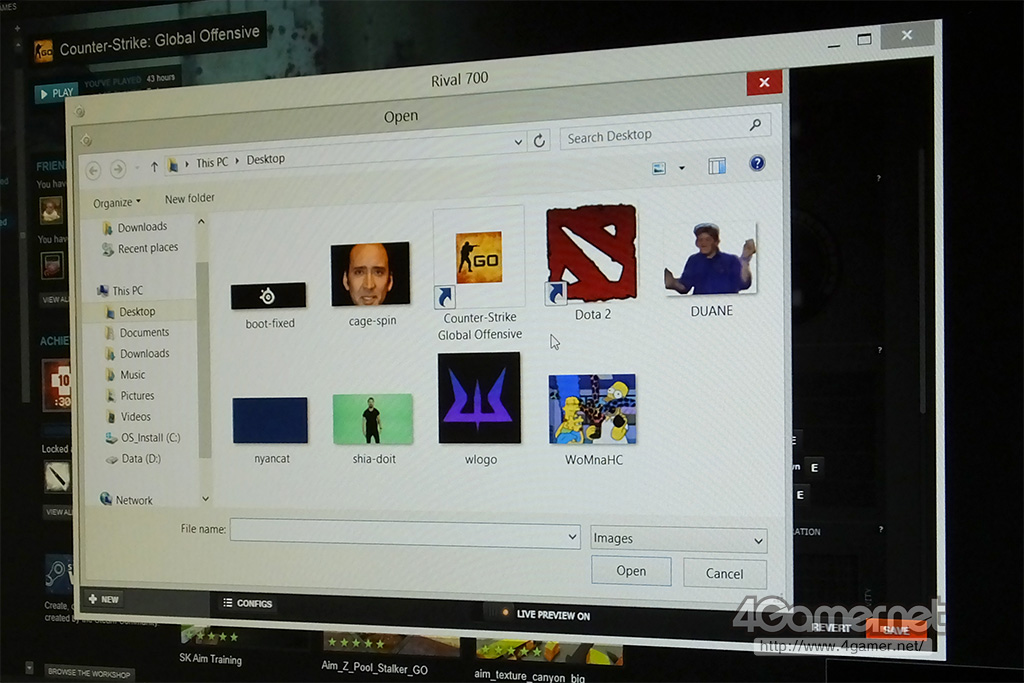
Task: Toggle the preview pane icon
Action: click(717, 166)
